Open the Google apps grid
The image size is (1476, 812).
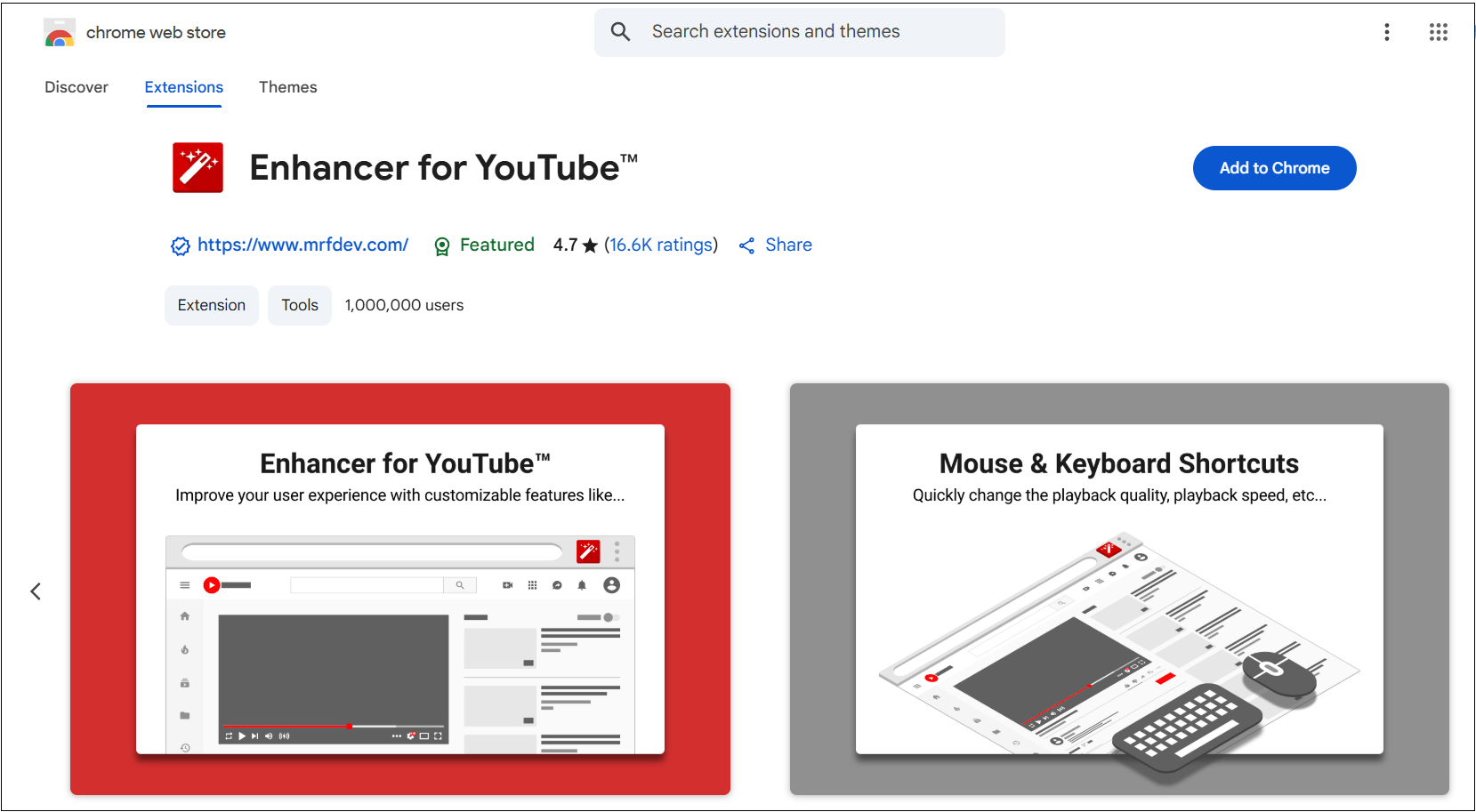[1438, 32]
